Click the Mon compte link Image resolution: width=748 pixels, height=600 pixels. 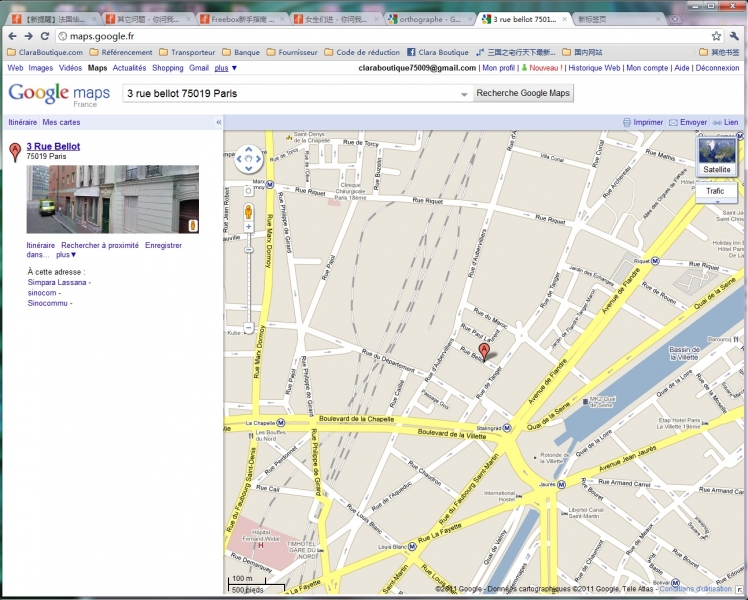(647, 68)
